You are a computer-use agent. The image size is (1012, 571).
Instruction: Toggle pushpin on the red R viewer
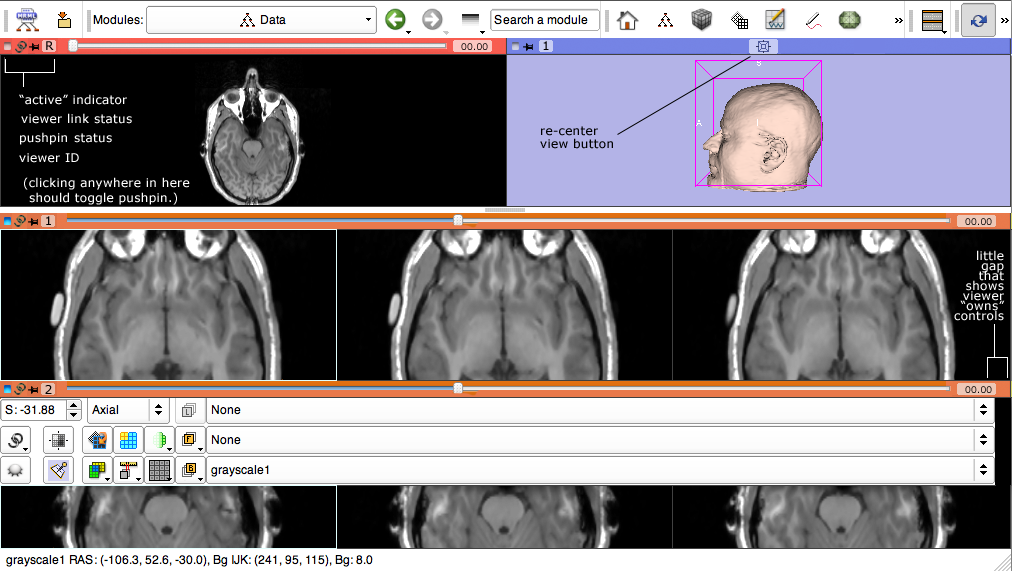pyautogui.click(x=34, y=47)
